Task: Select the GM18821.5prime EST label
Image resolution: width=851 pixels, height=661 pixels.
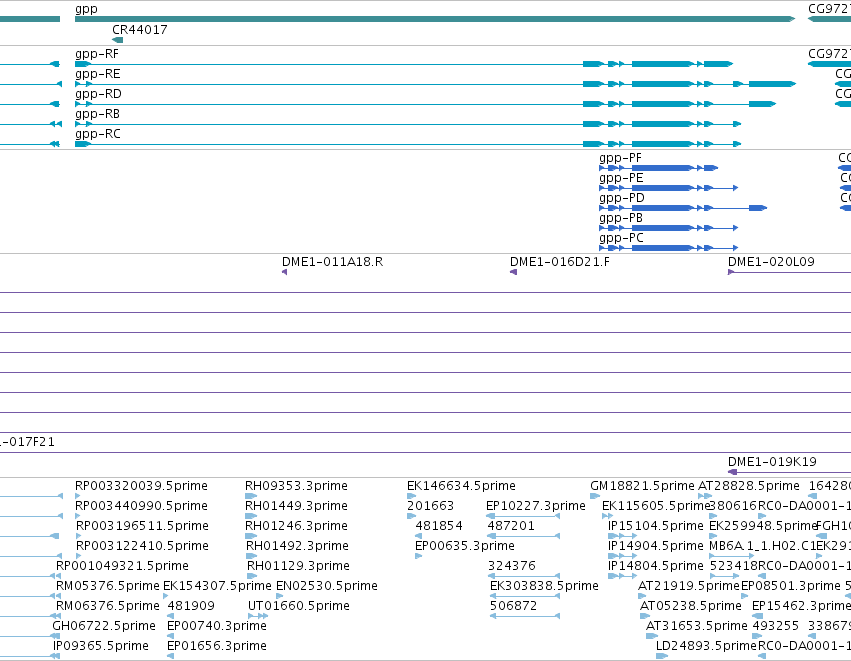Action: (x=642, y=486)
